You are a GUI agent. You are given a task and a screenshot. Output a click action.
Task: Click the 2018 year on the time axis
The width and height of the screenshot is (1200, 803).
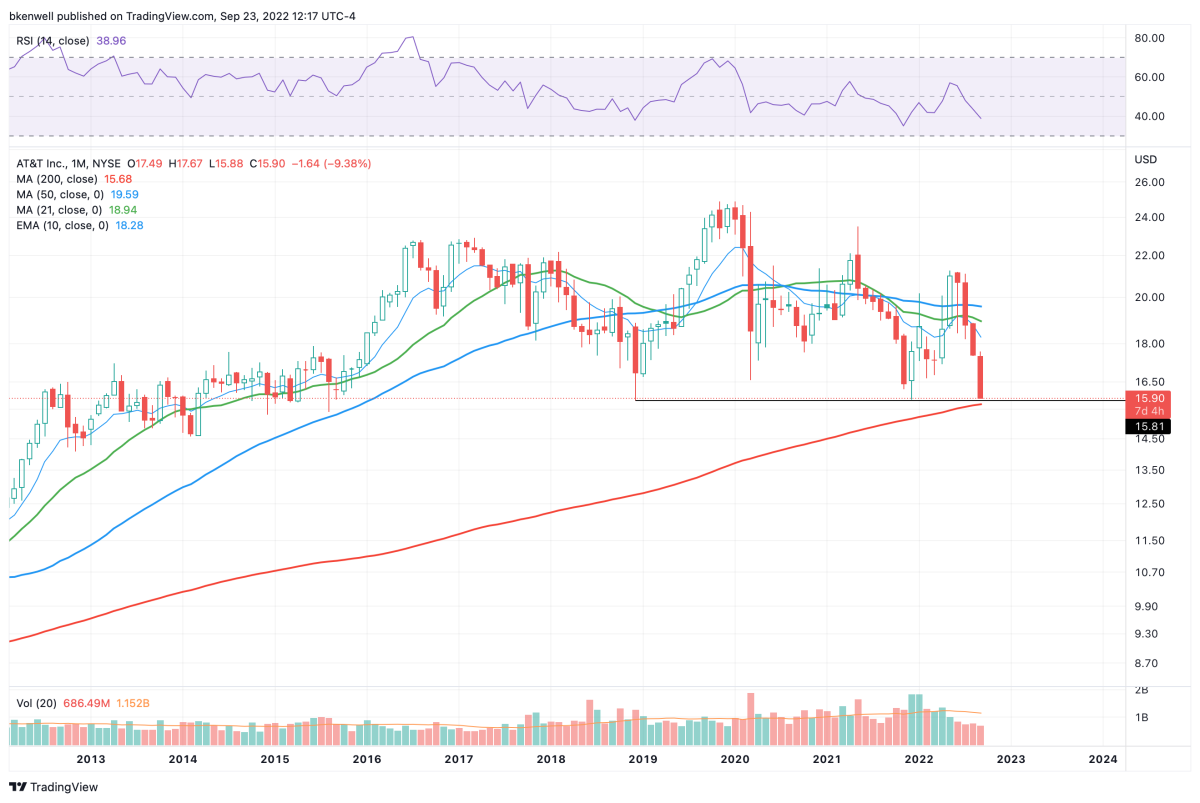[x=551, y=760]
